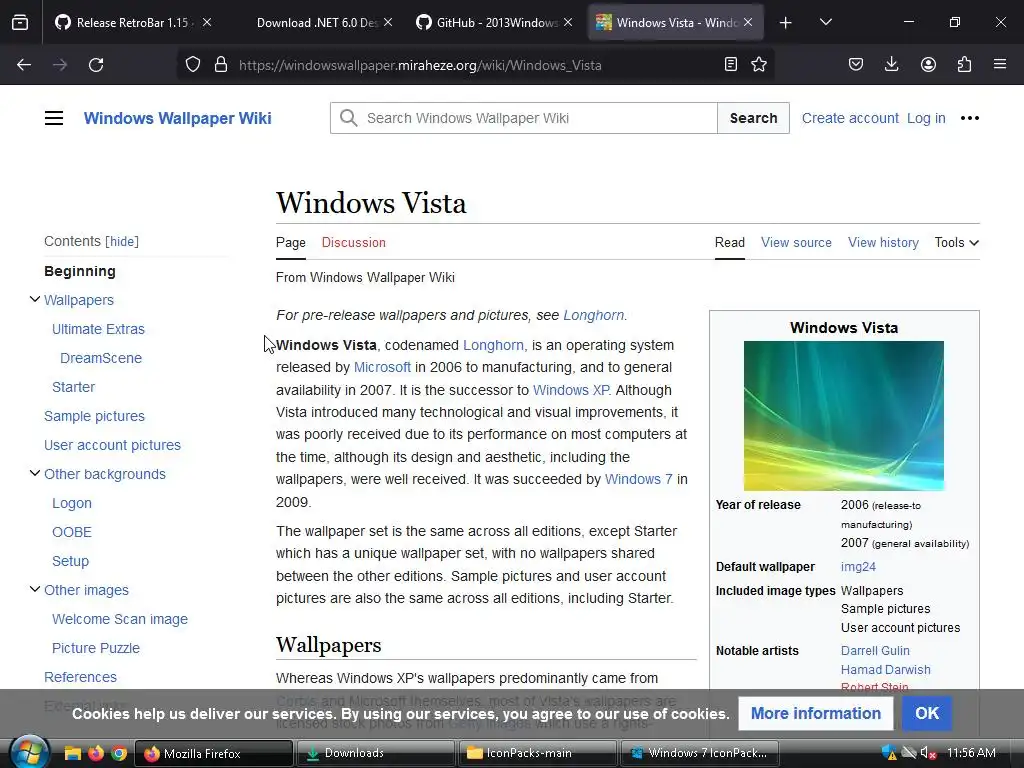Open a new browser tab
Viewport: 1024px width, 768px height.
786,23
